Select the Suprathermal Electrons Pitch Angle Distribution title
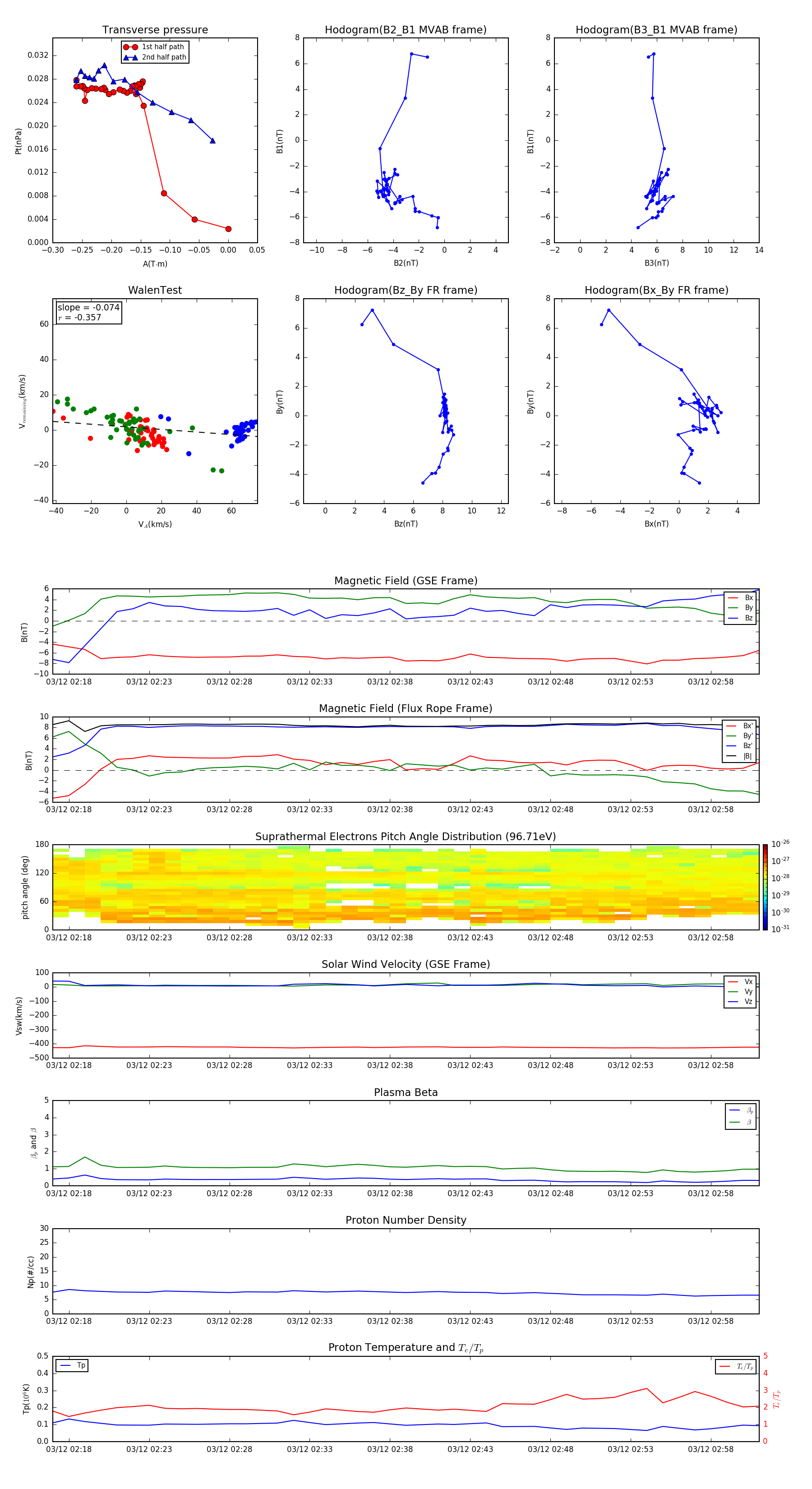The image size is (812, 1489). pos(406,837)
